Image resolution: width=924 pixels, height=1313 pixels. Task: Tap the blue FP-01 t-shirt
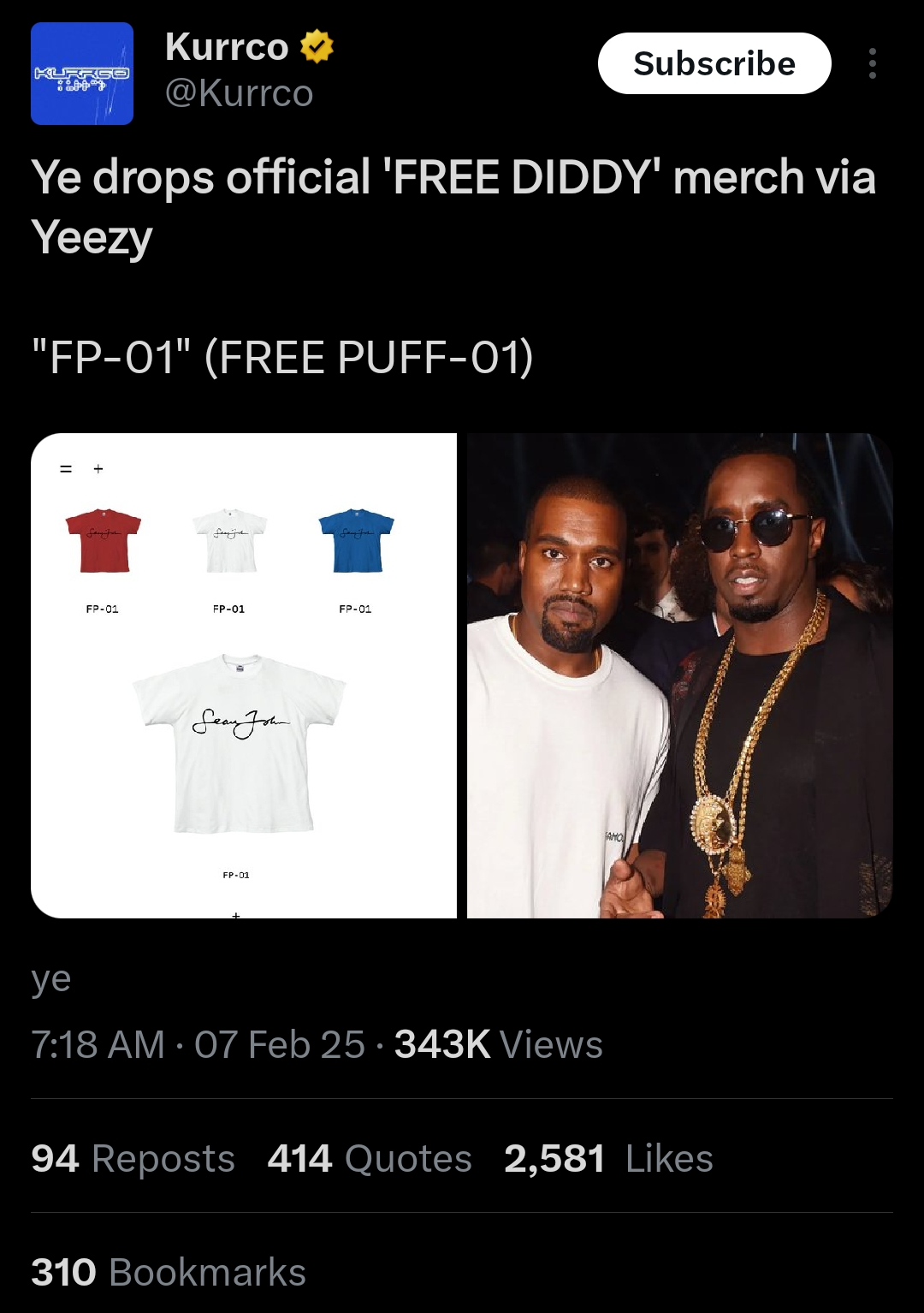click(x=356, y=540)
